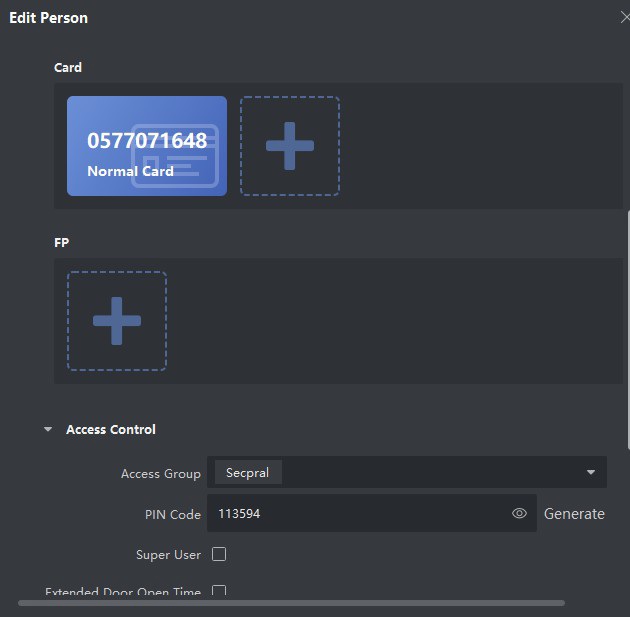Click the Normal Card label on the card
630x617 pixels.
coord(130,171)
